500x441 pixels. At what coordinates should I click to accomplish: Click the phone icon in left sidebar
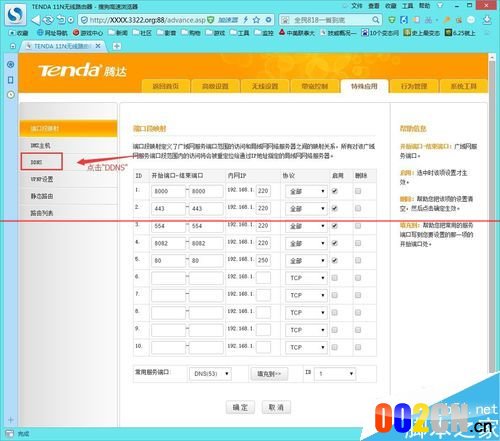point(11,80)
